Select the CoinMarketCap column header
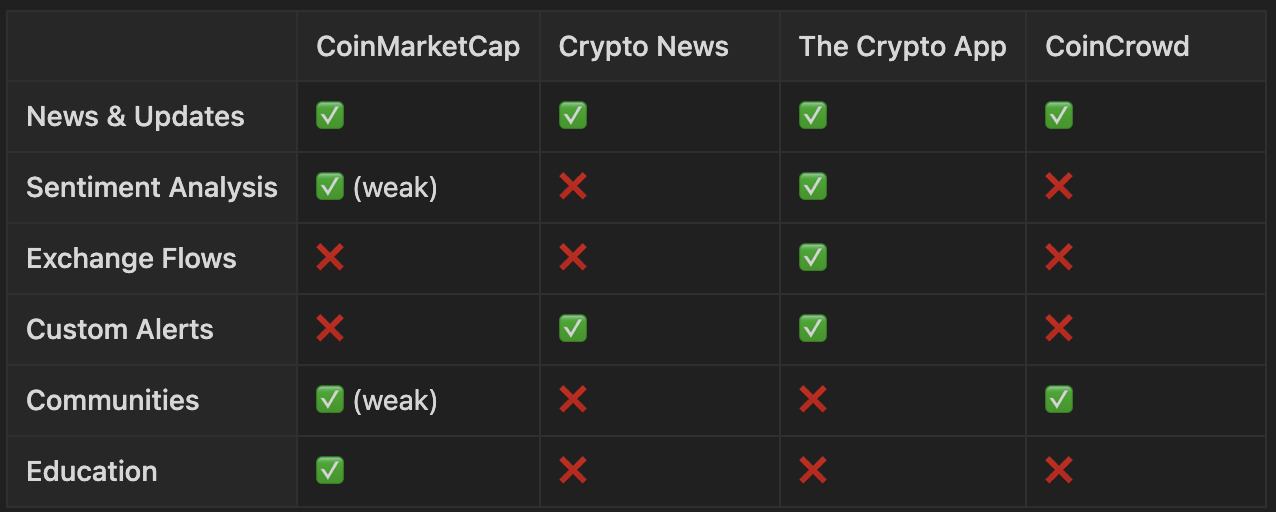This screenshot has height=512, width=1276. tap(418, 46)
